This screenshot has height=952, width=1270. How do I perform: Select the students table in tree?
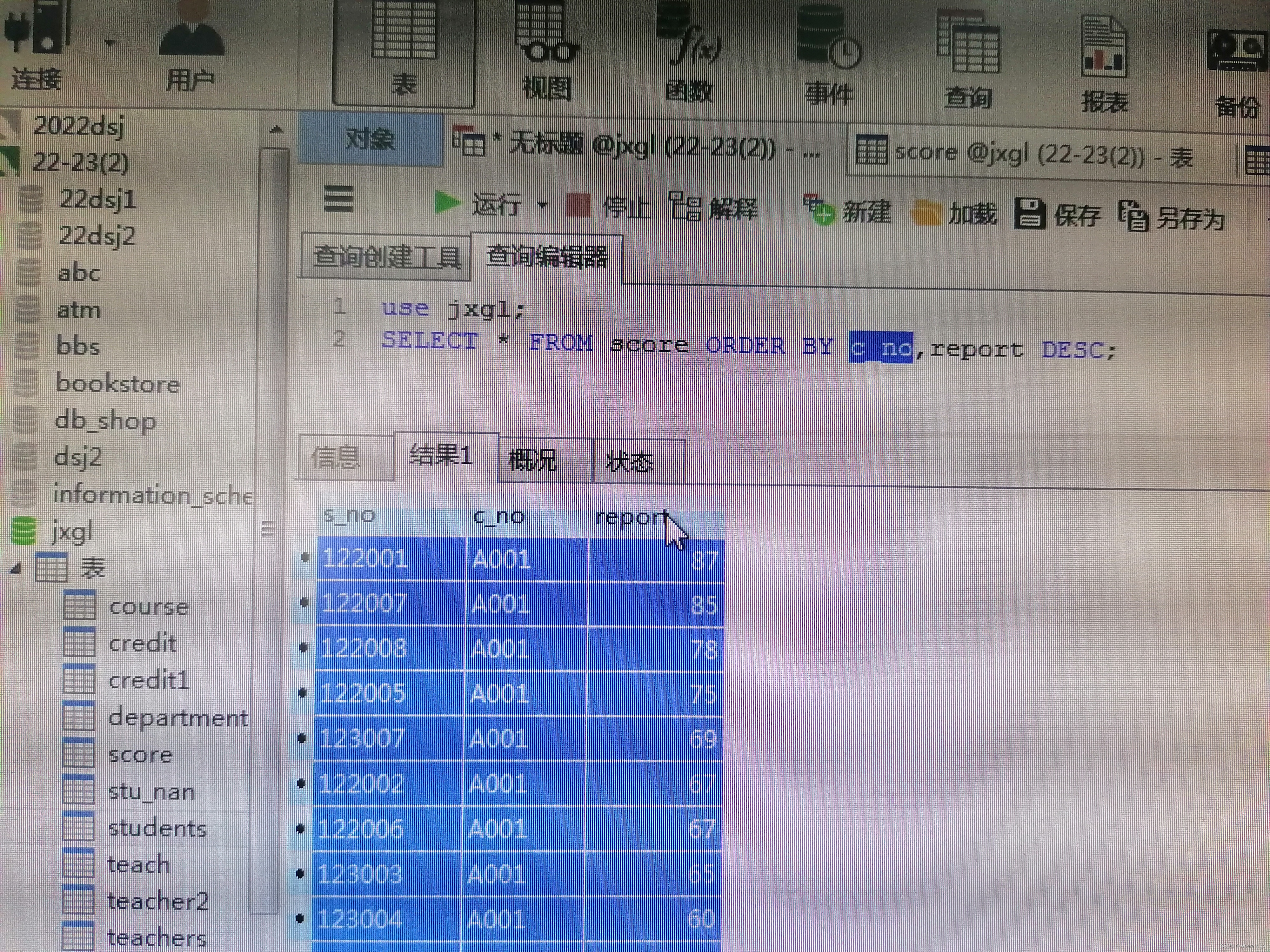click(157, 828)
